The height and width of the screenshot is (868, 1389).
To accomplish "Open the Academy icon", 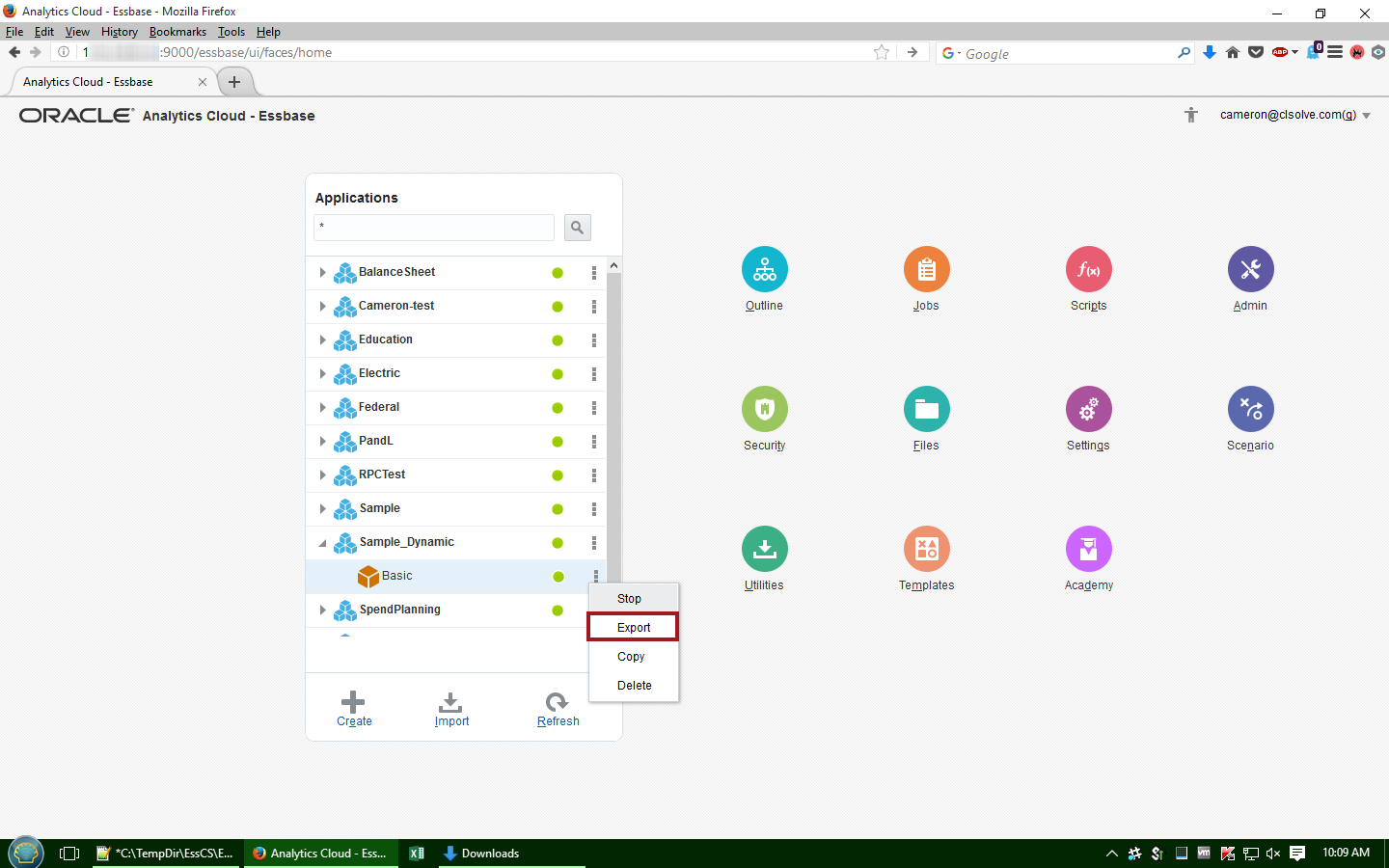I will pos(1089,549).
